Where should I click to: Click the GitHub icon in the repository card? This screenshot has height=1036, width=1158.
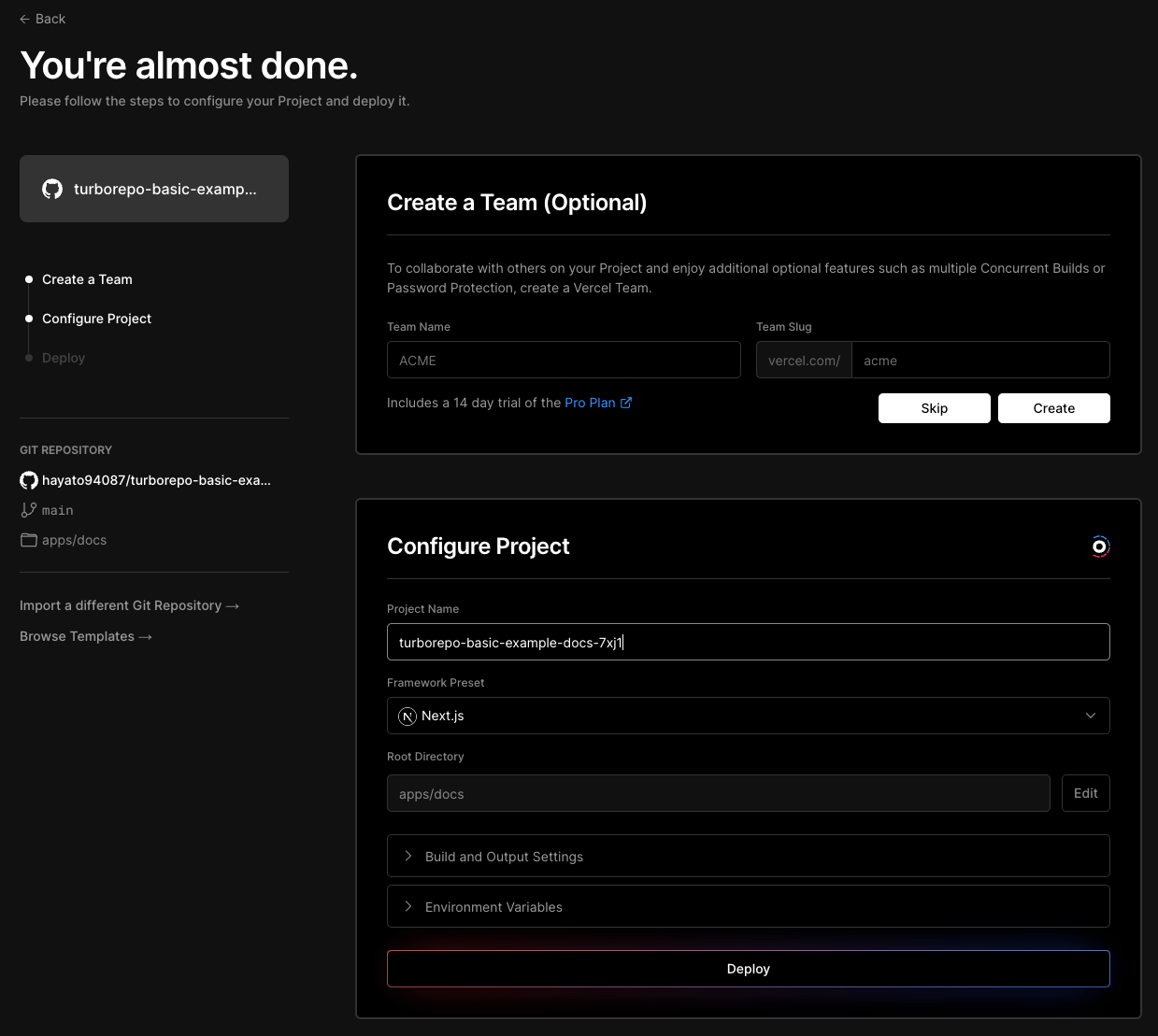[52, 189]
